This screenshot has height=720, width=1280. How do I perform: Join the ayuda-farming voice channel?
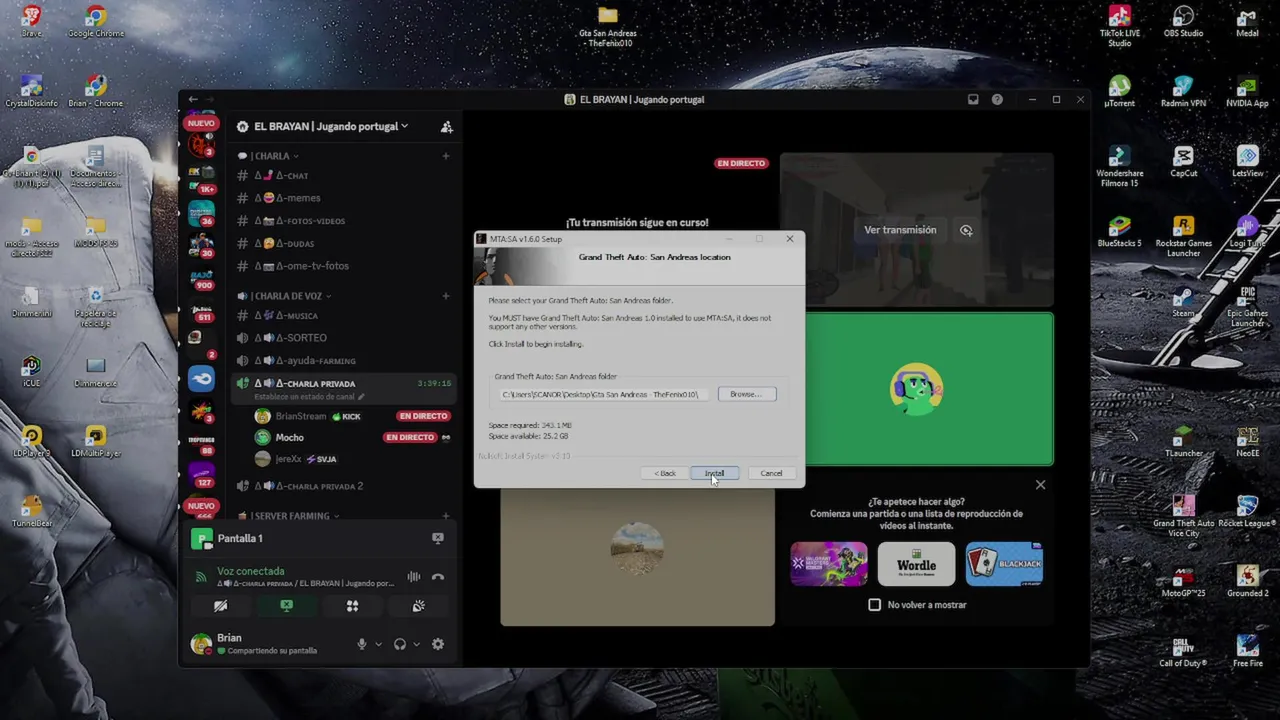343,360
